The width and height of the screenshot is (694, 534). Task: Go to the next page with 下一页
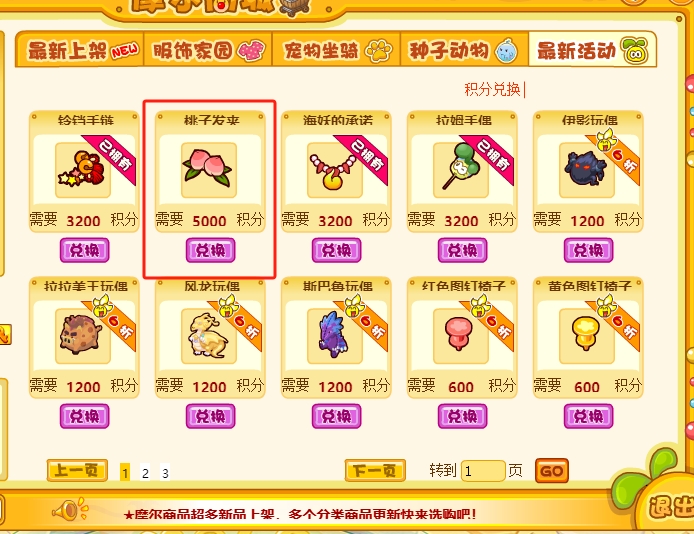[375, 470]
